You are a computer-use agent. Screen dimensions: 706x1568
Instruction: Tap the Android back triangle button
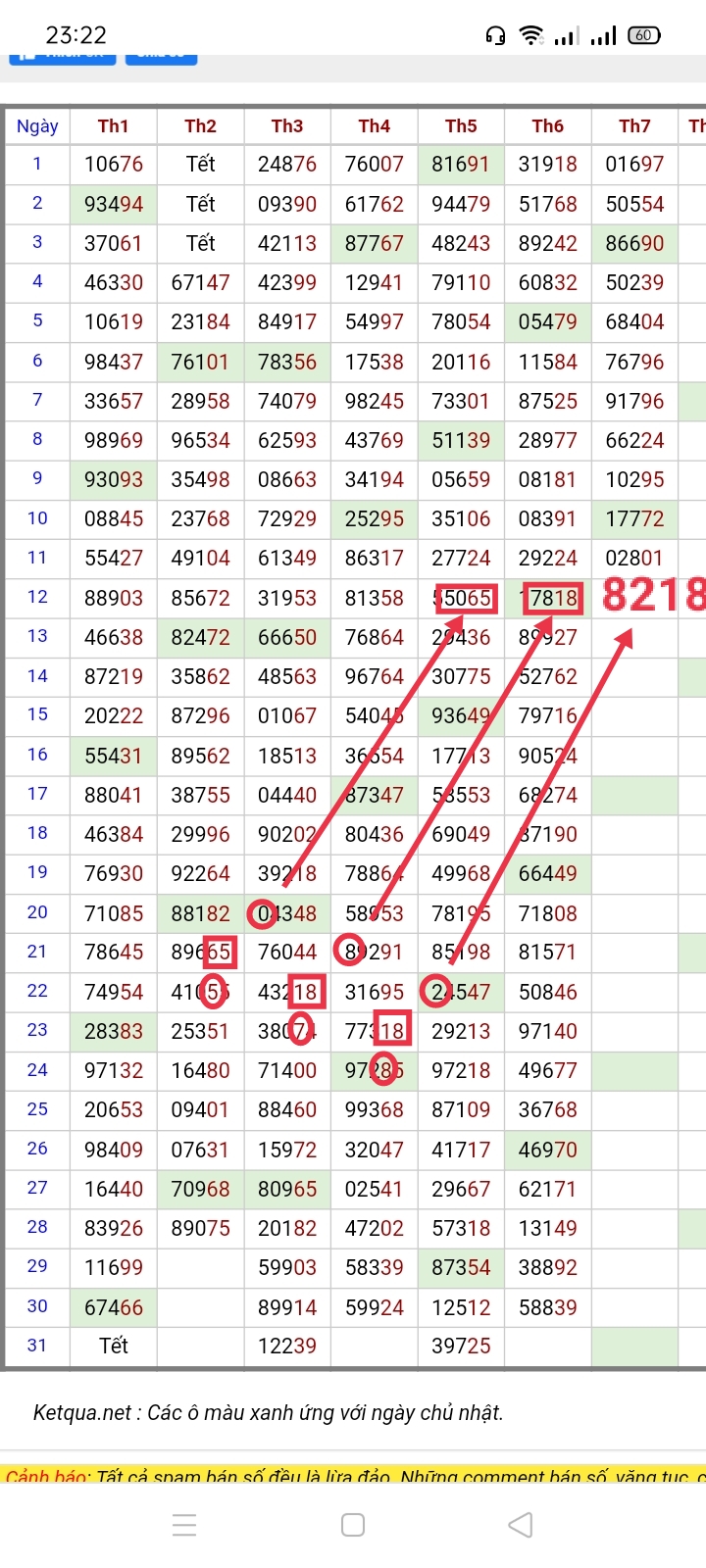521,1525
